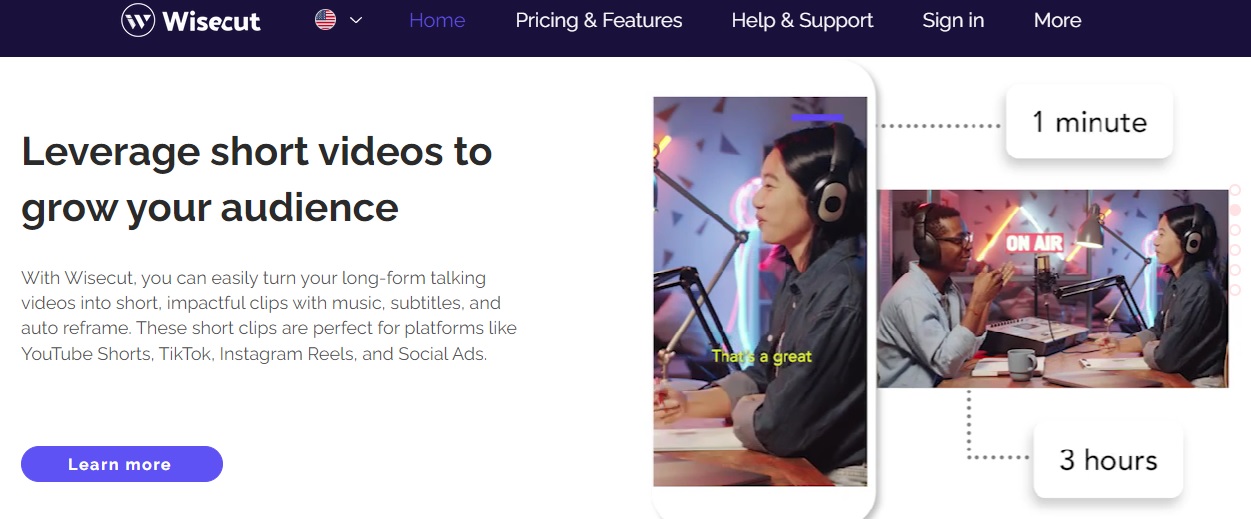Screen dimensions: 1251x519
Task: Click the purple Learn more button
Action: click(x=122, y=464)
